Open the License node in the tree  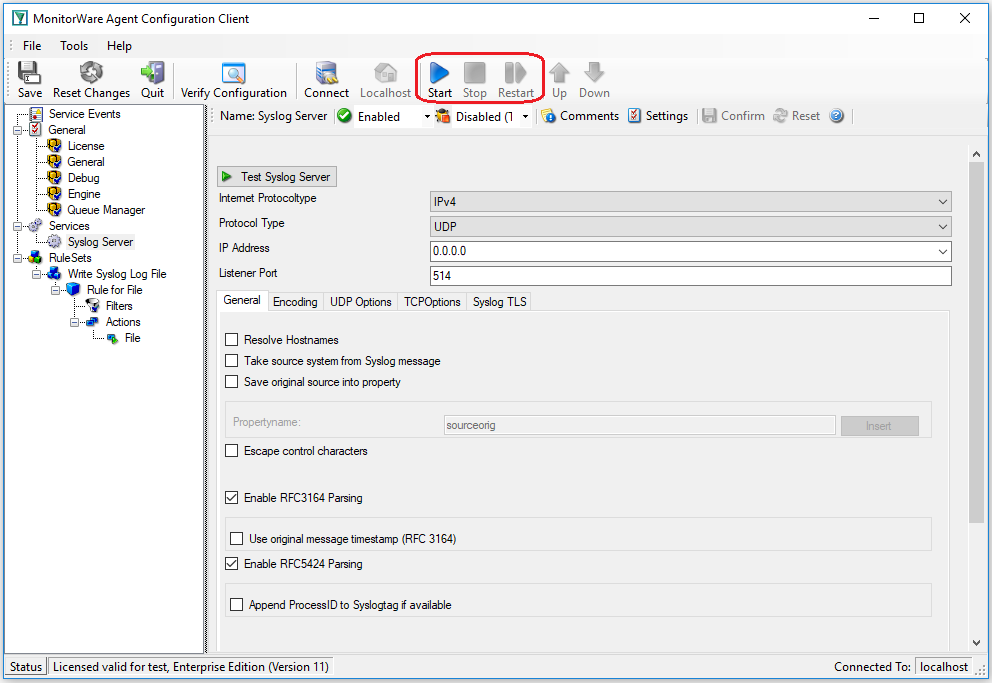click(85, 146)
